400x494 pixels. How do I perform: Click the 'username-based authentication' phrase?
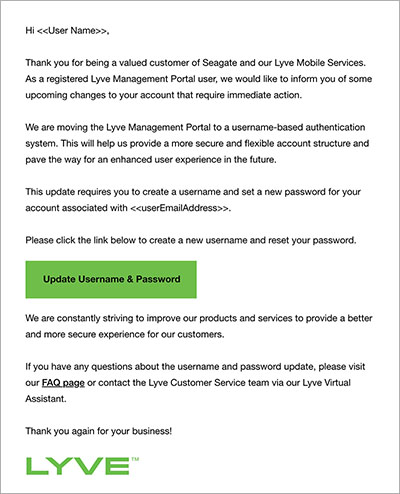click(x=298, y=127)
